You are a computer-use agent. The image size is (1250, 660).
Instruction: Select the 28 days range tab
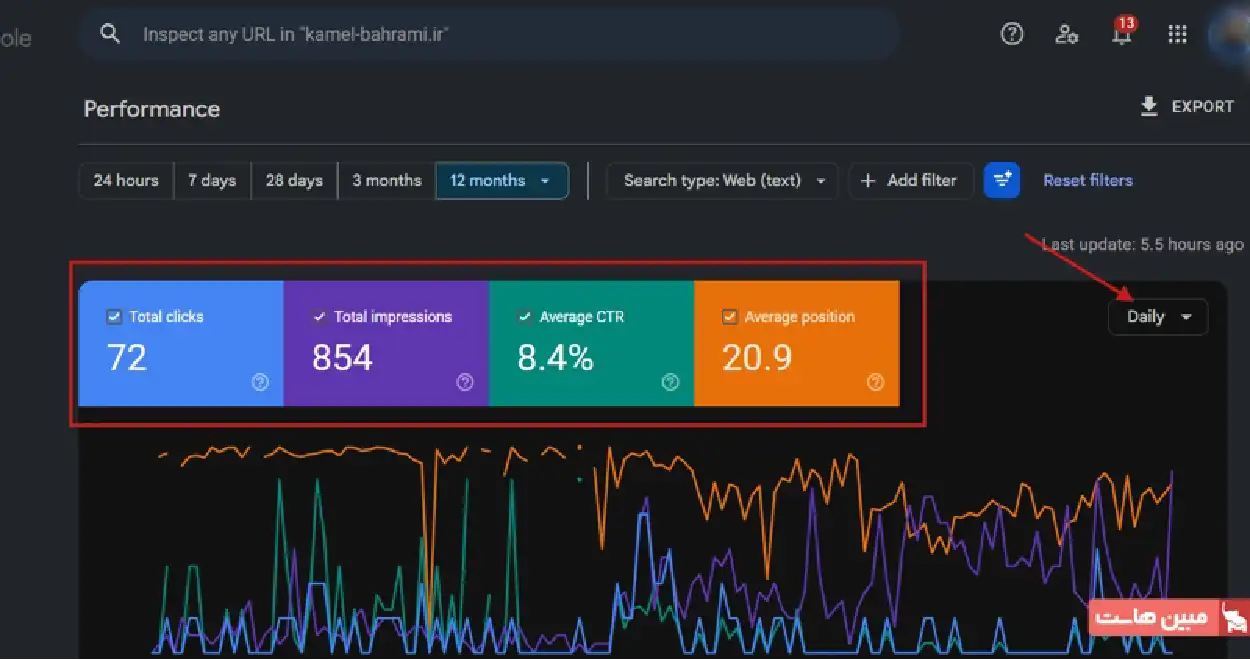294,181
